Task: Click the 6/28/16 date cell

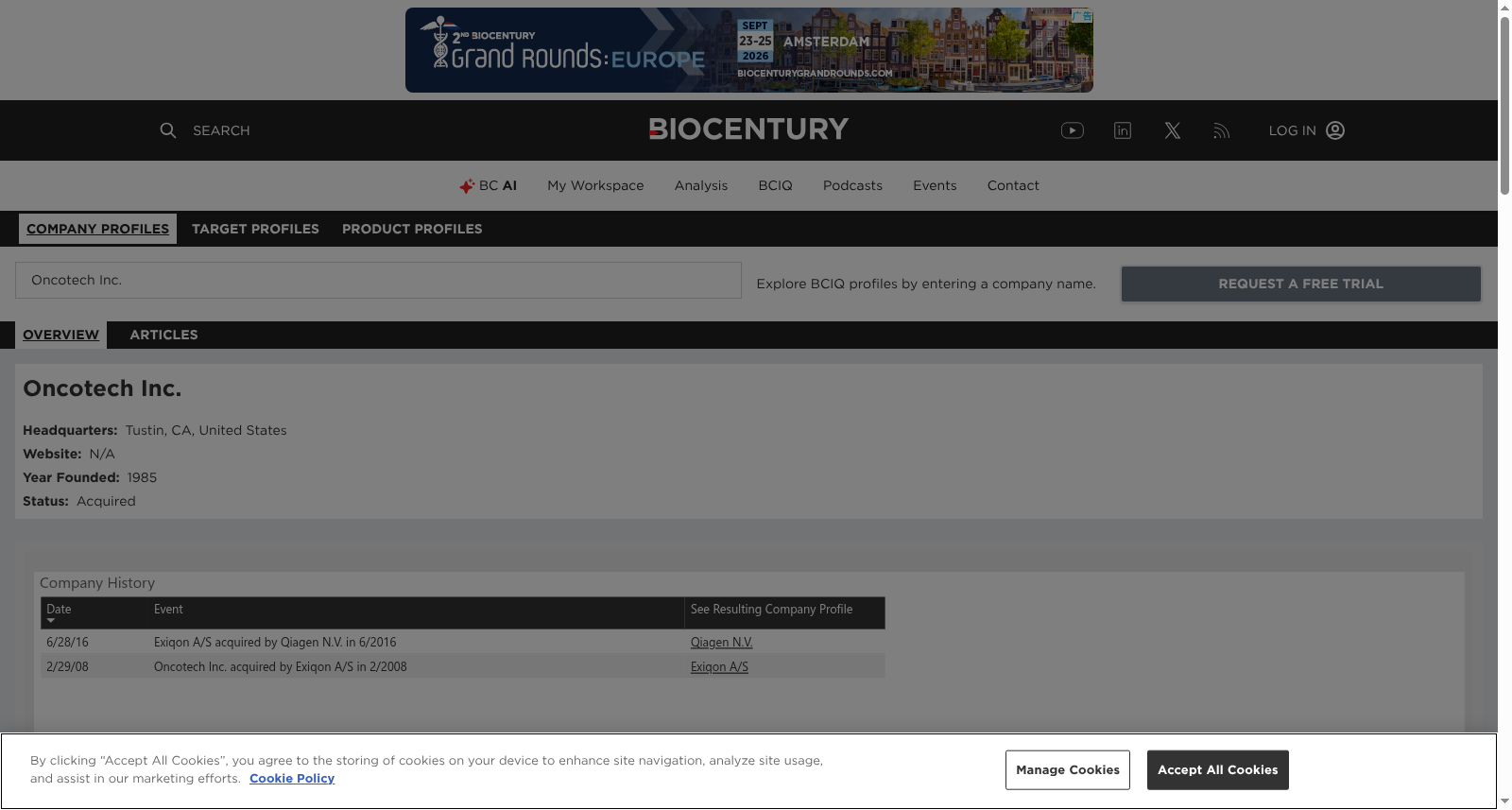Action: pos(67,642)
